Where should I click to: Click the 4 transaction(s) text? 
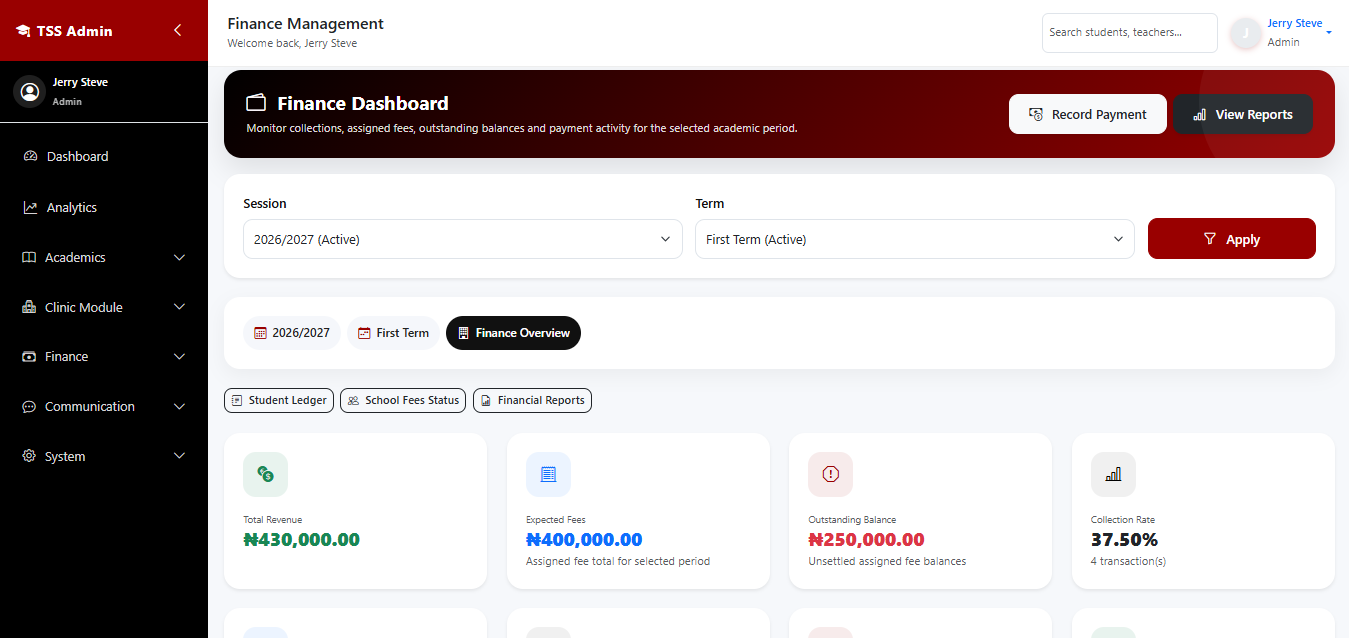pos(1128,561)
